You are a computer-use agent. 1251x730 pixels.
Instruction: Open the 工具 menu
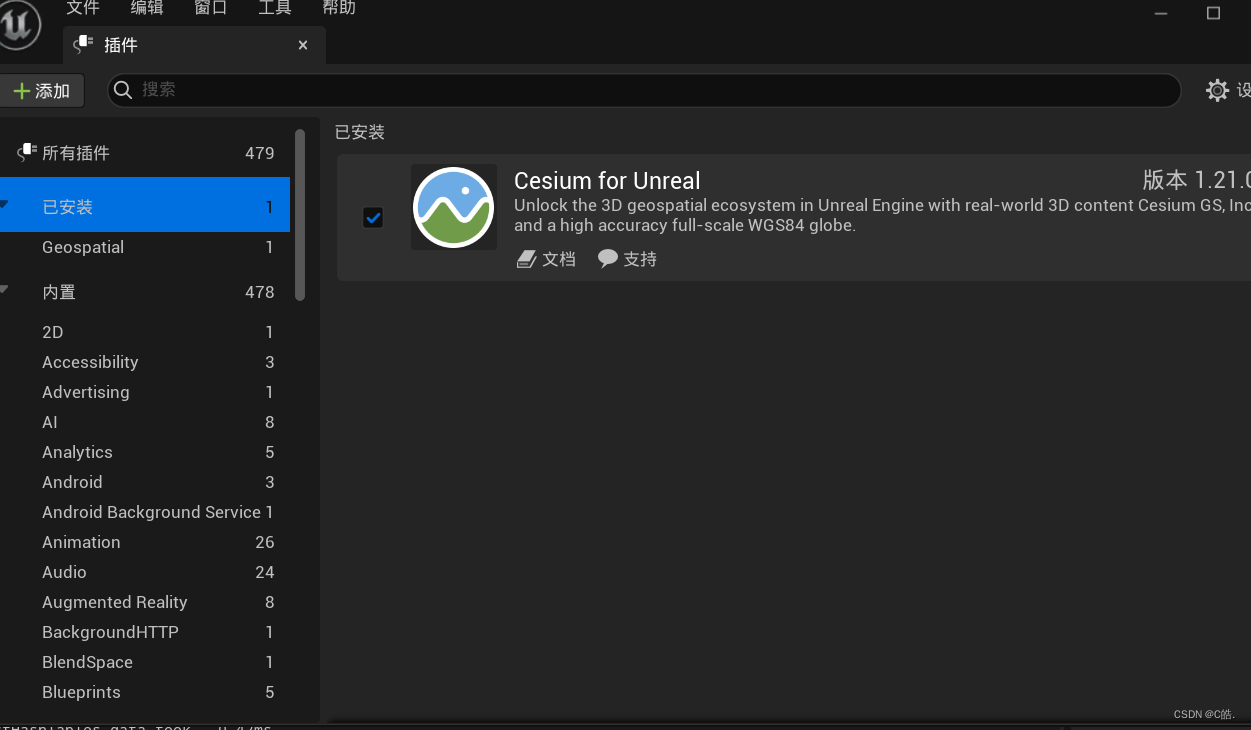click(x=275, y=8)
